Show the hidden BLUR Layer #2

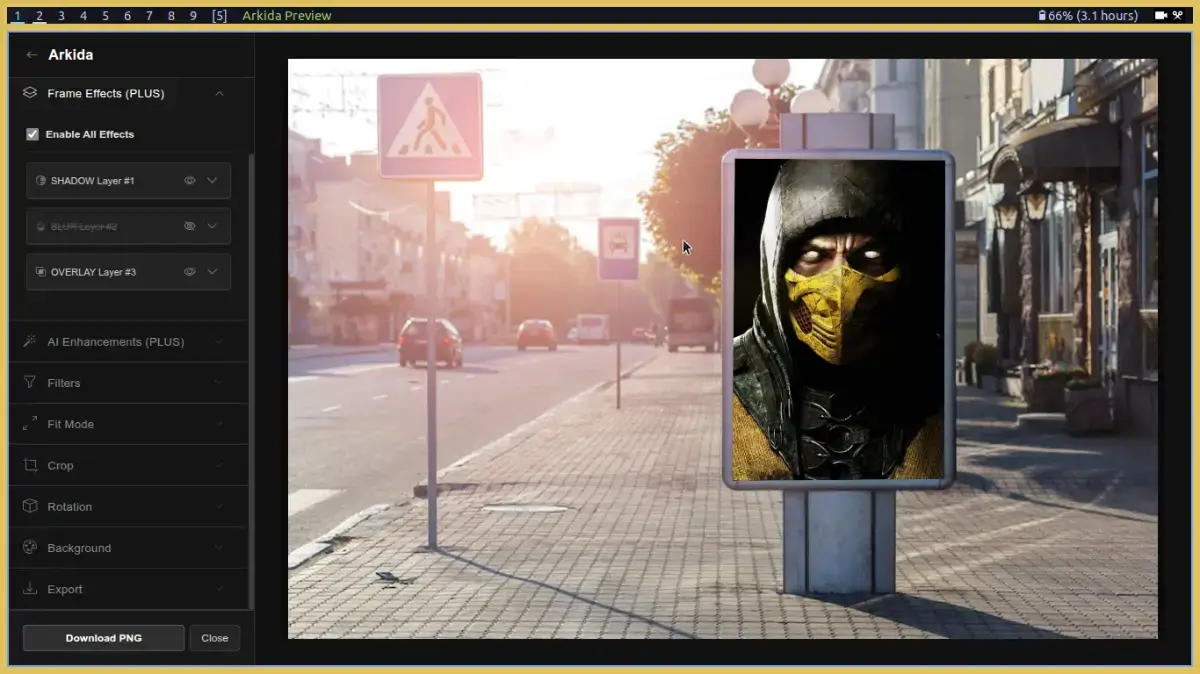pos(189,227)
